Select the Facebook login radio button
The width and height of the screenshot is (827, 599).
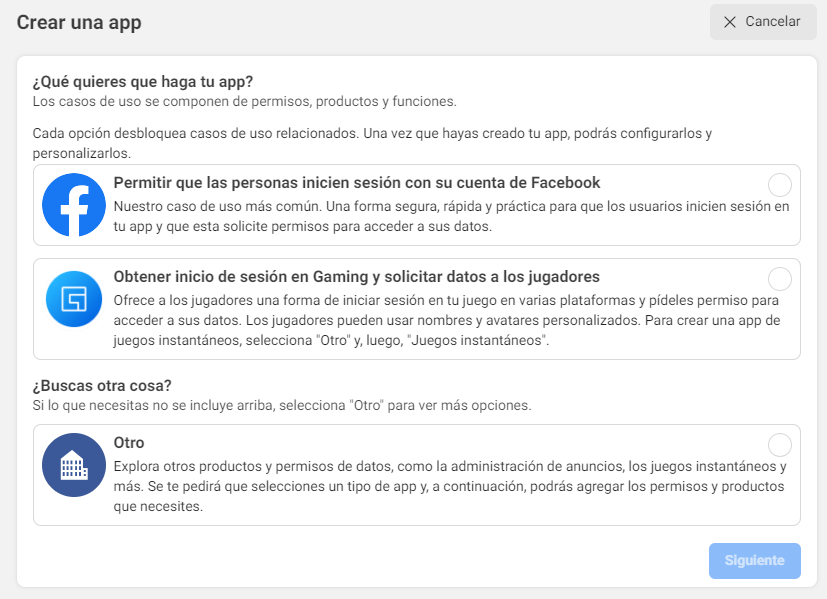point(779,185)
